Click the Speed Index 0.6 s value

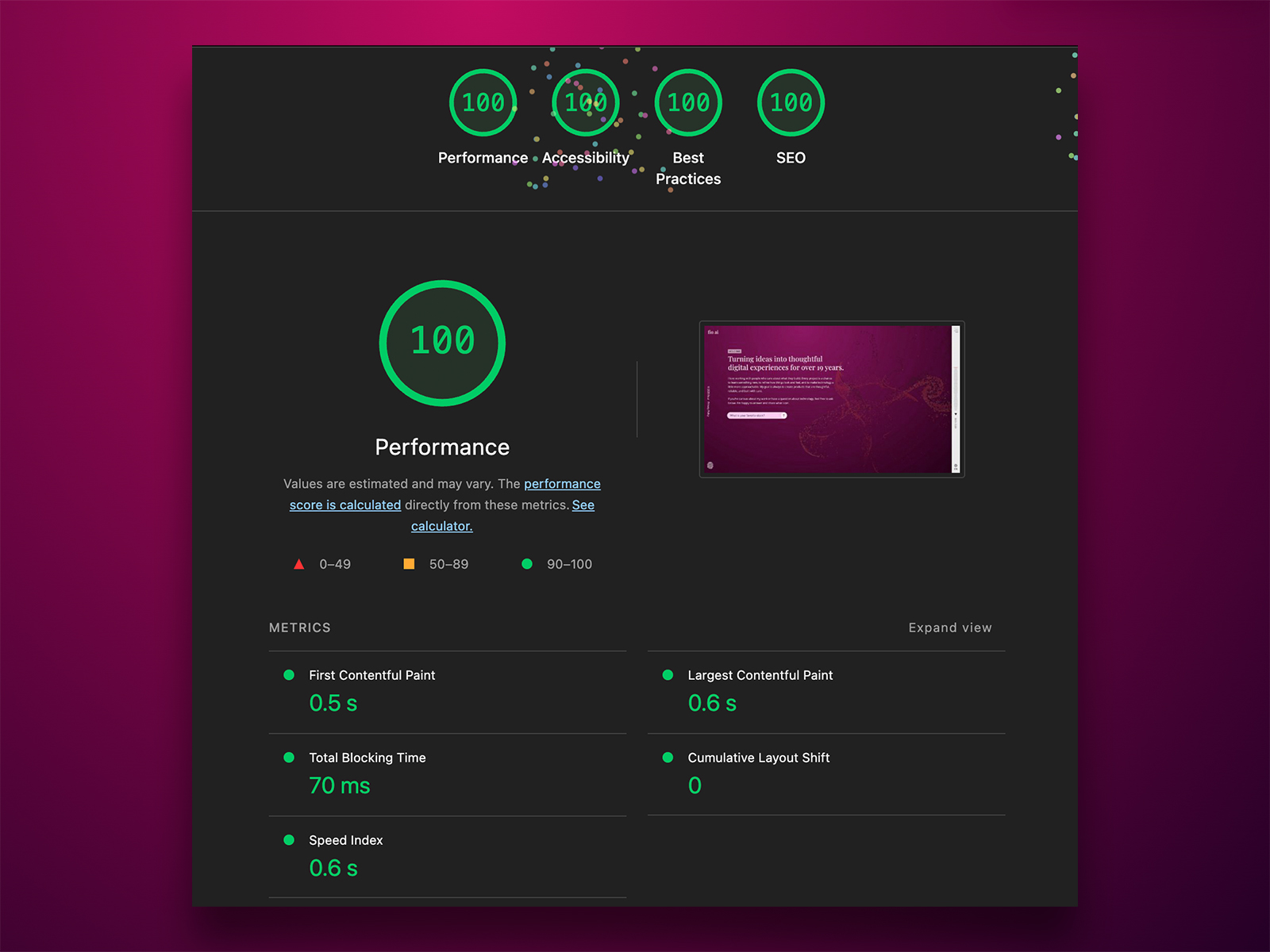(333, 869)
